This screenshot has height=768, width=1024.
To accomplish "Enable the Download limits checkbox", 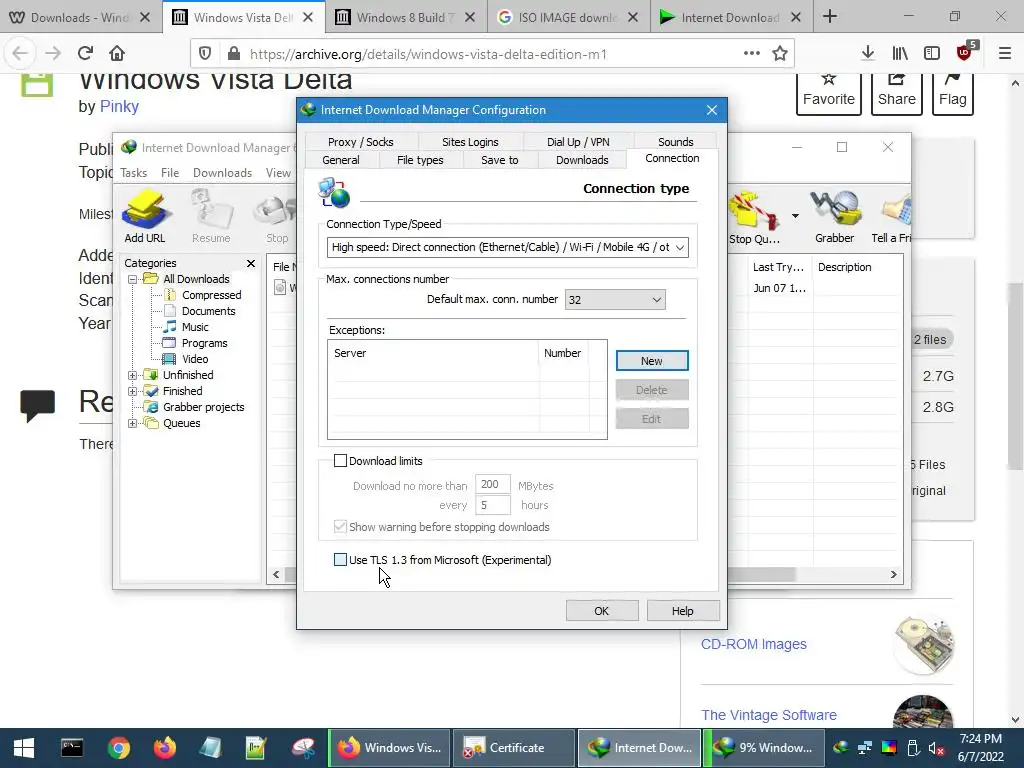I will (340, 461).
